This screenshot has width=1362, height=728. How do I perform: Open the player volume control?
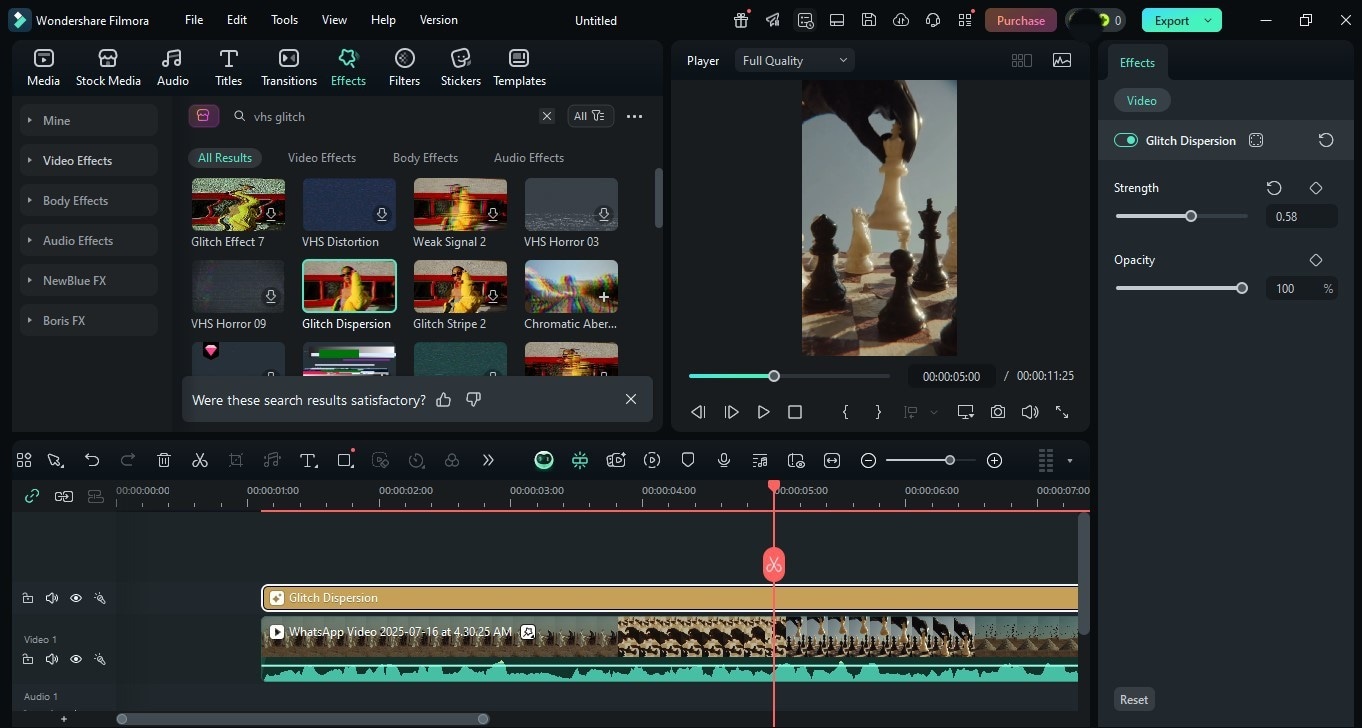click(1030, 412)
